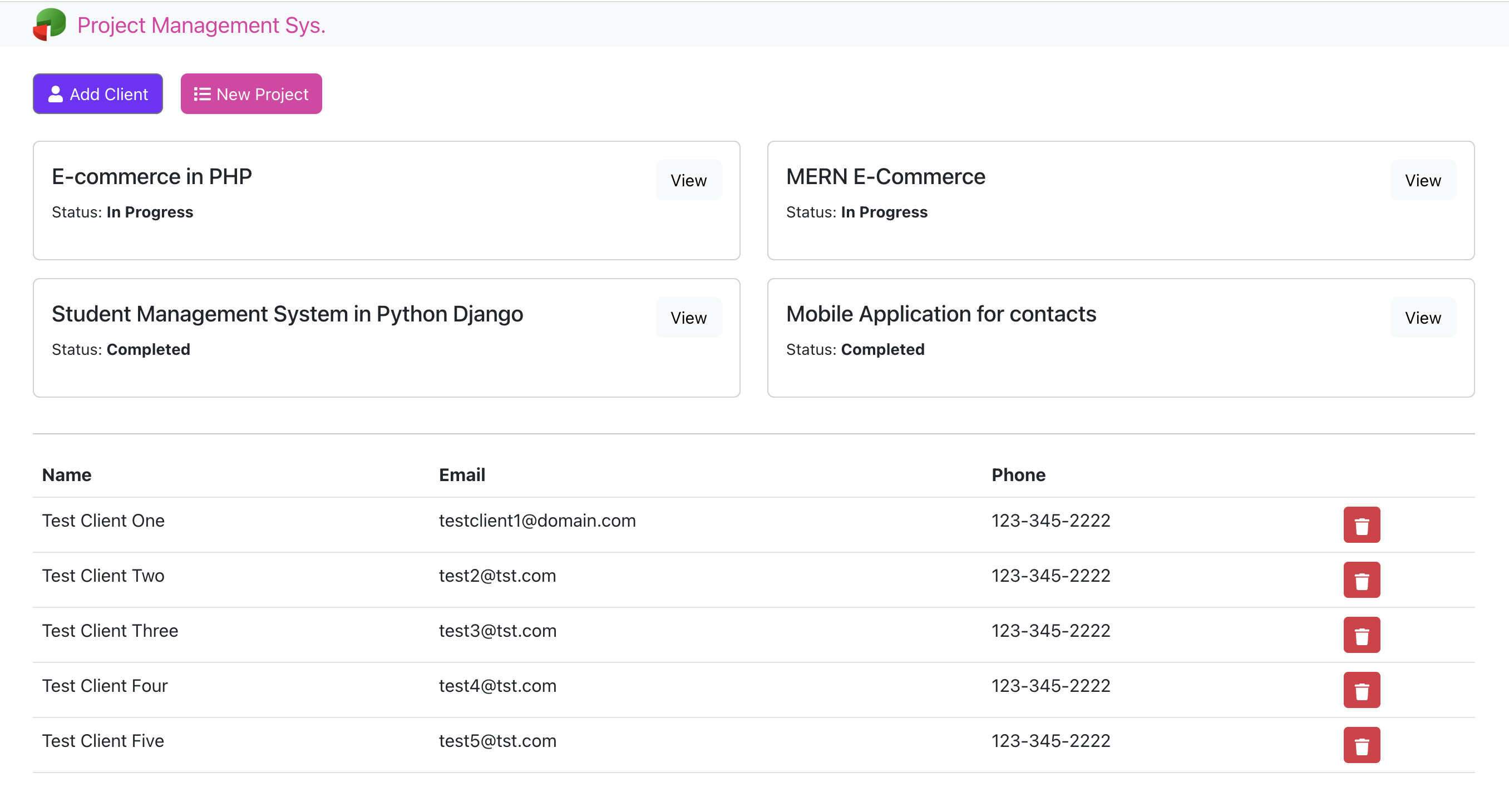Click the testclient1@domain.com email cell
Viewport: 1509px width, 812px height.
click(x=537, y=521)
